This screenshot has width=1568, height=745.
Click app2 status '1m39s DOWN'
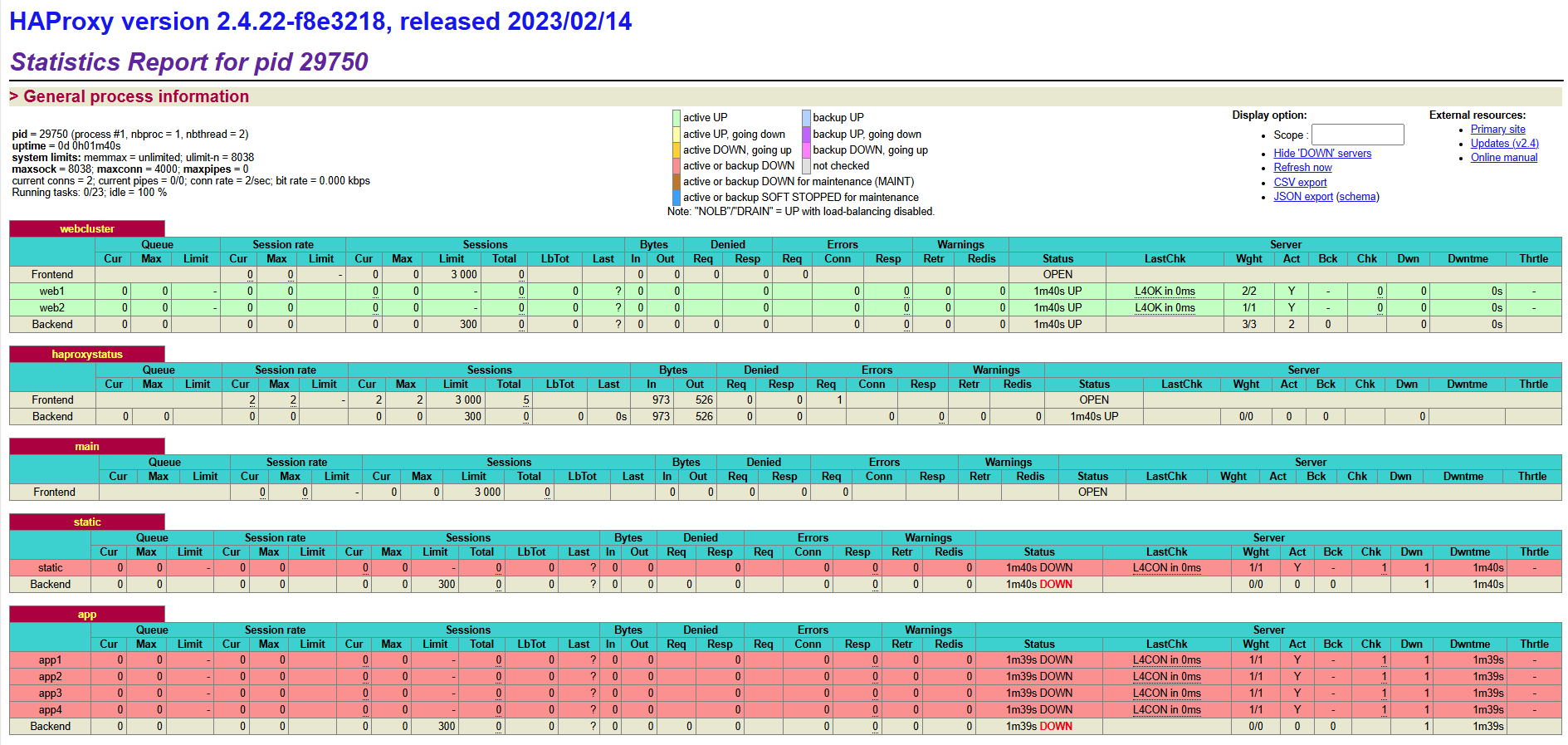coord(1039,676)
